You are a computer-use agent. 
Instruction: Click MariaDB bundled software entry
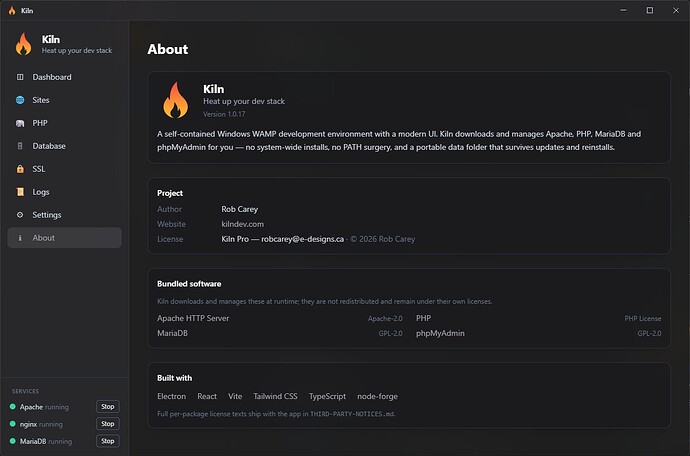coord(172,333)
